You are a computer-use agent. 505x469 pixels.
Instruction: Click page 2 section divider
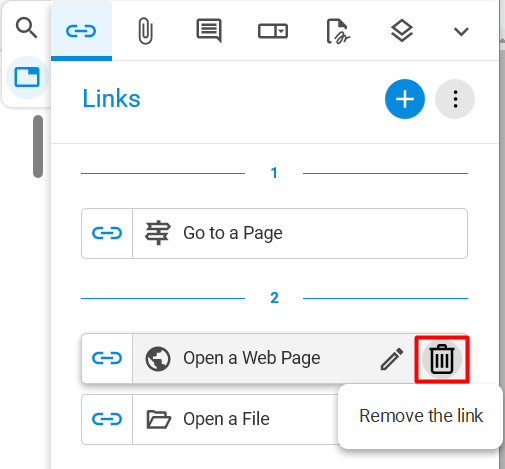click(x=274, y=298)
